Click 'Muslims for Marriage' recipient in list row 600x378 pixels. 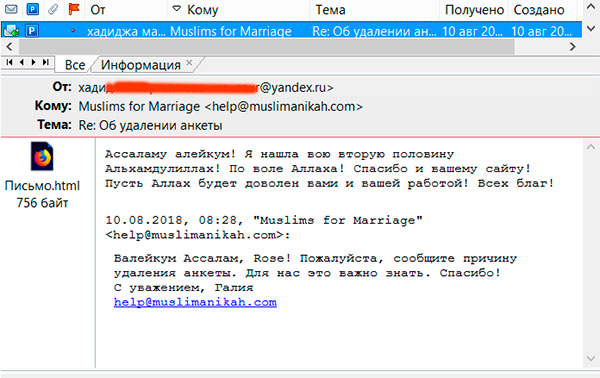[231, 31]
